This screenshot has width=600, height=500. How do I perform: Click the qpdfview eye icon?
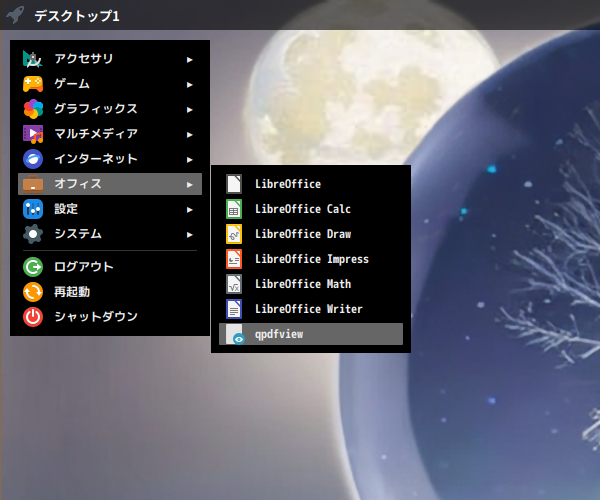click(x=235, y=334)
